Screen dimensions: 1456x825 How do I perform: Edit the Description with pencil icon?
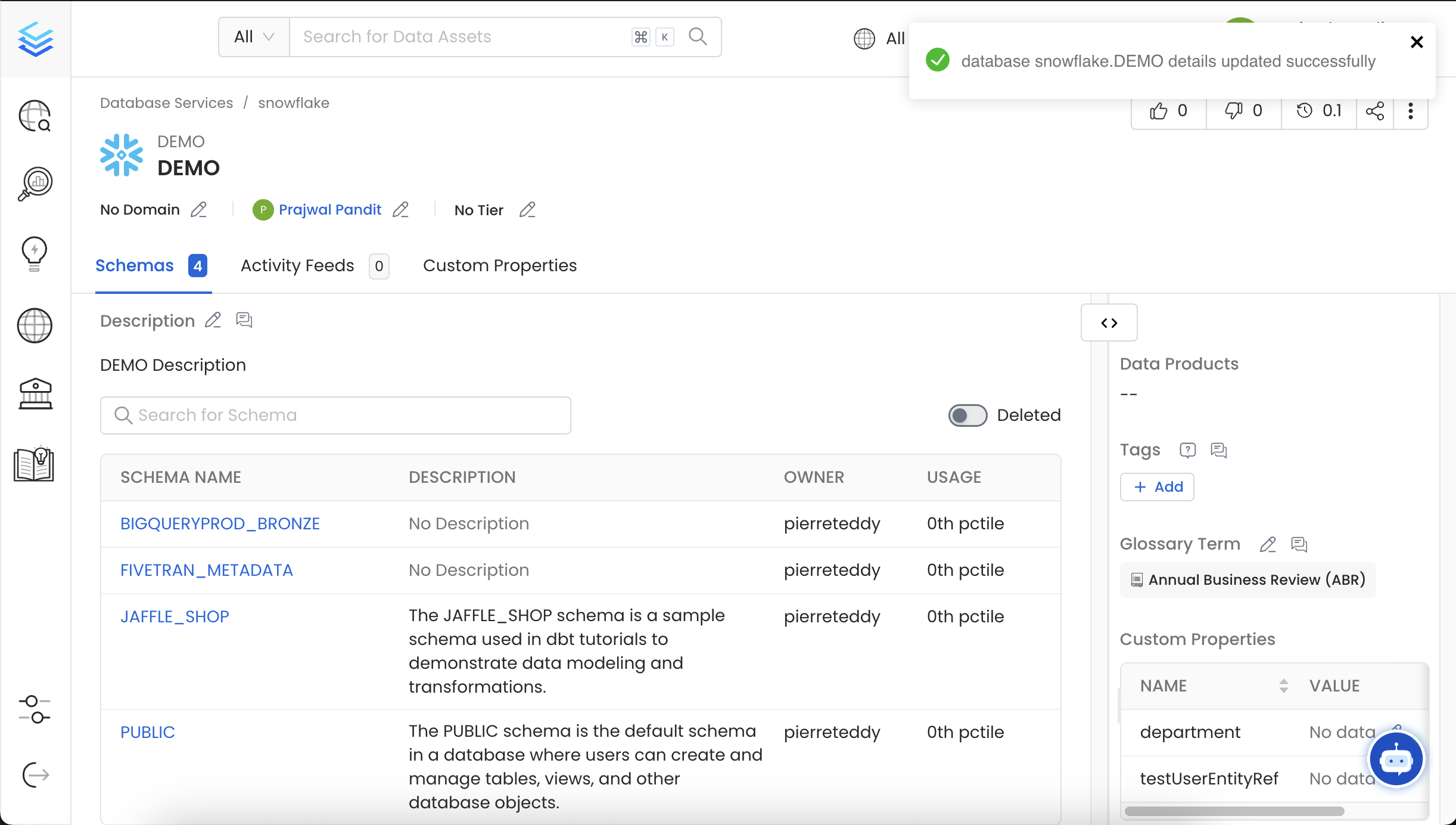click(x=213, y=320)
